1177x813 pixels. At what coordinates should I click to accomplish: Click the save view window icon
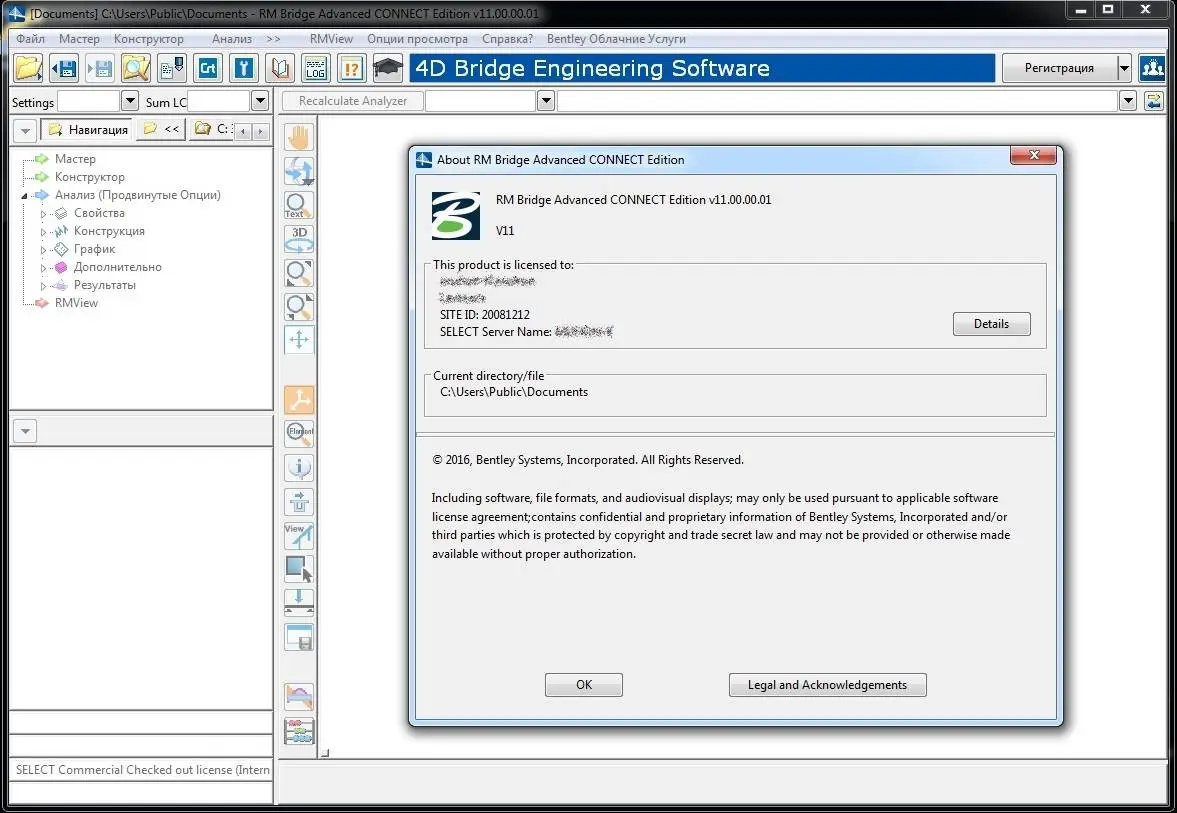(x=299, y=637)
